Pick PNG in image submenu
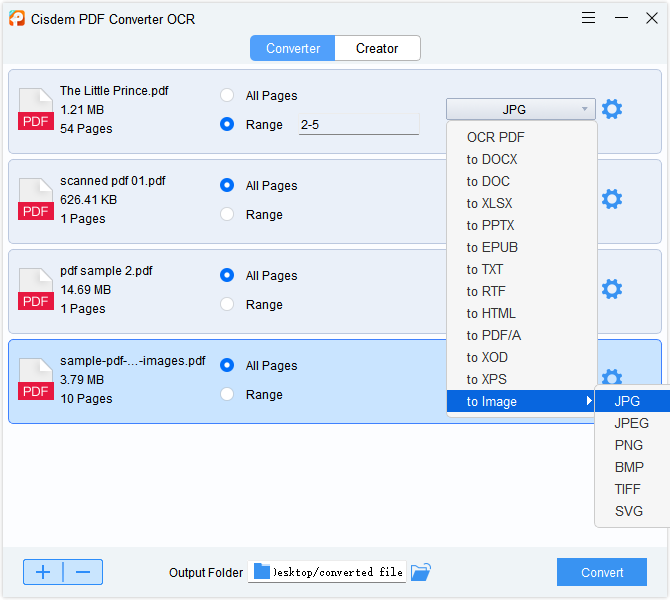Image resolution: width=670 pixels, height=600 pixels. (x=632, y=445)
